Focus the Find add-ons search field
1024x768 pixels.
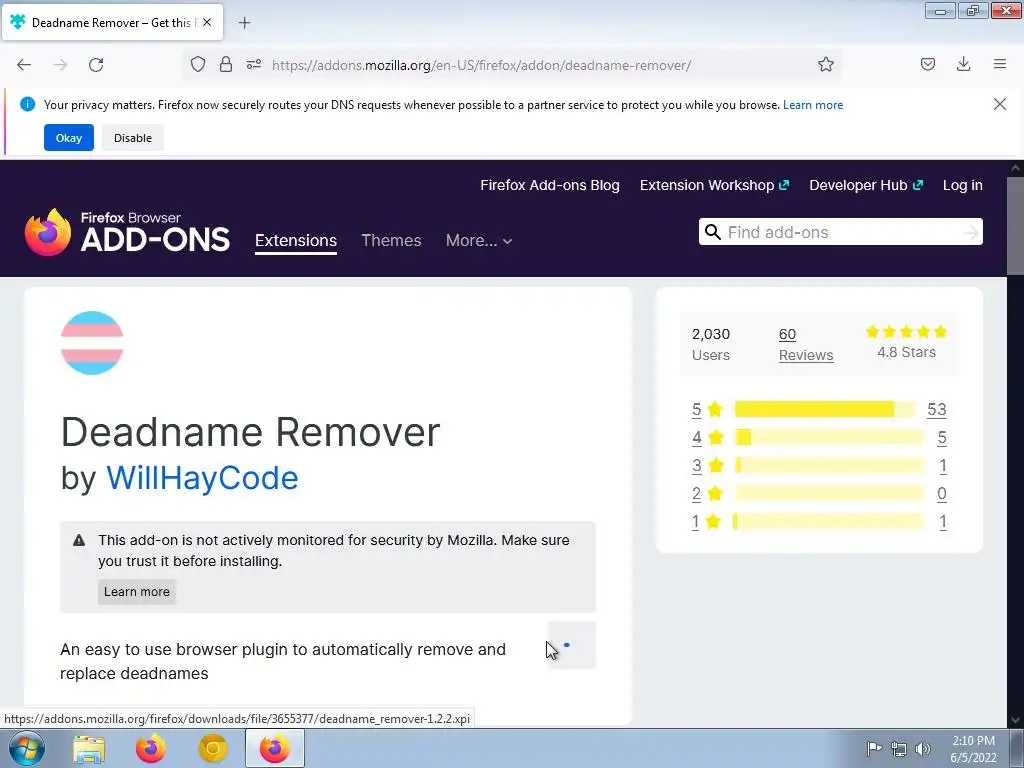[841, 232]
